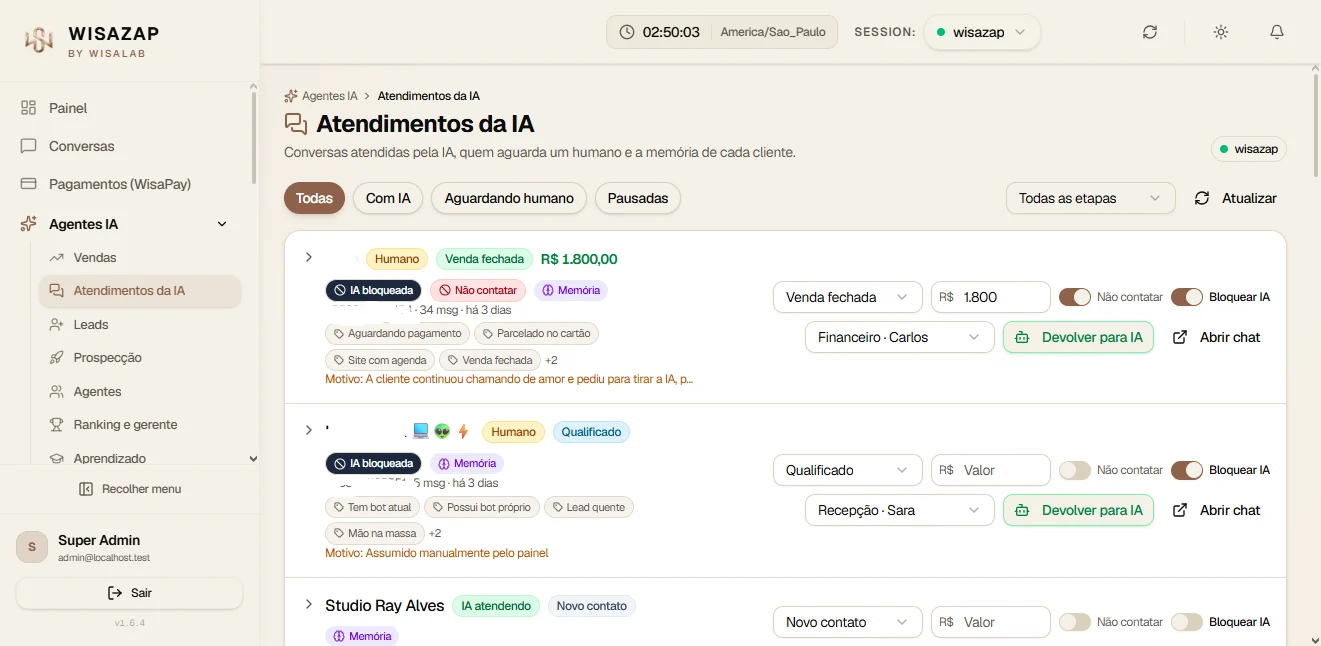Open the Qualificado stage dropdown

pos(848,470)
